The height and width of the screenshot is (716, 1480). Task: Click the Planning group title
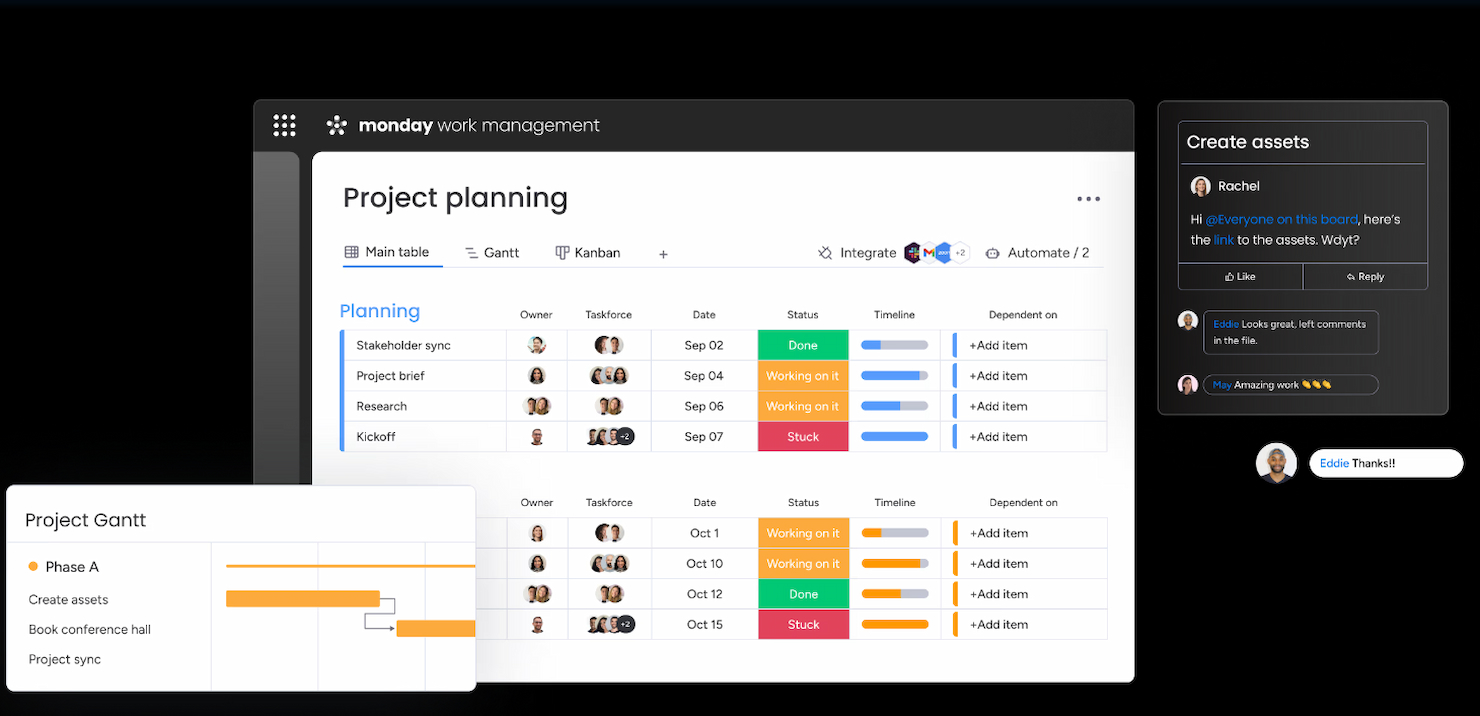pyautogui.click(x=380, y=311)
